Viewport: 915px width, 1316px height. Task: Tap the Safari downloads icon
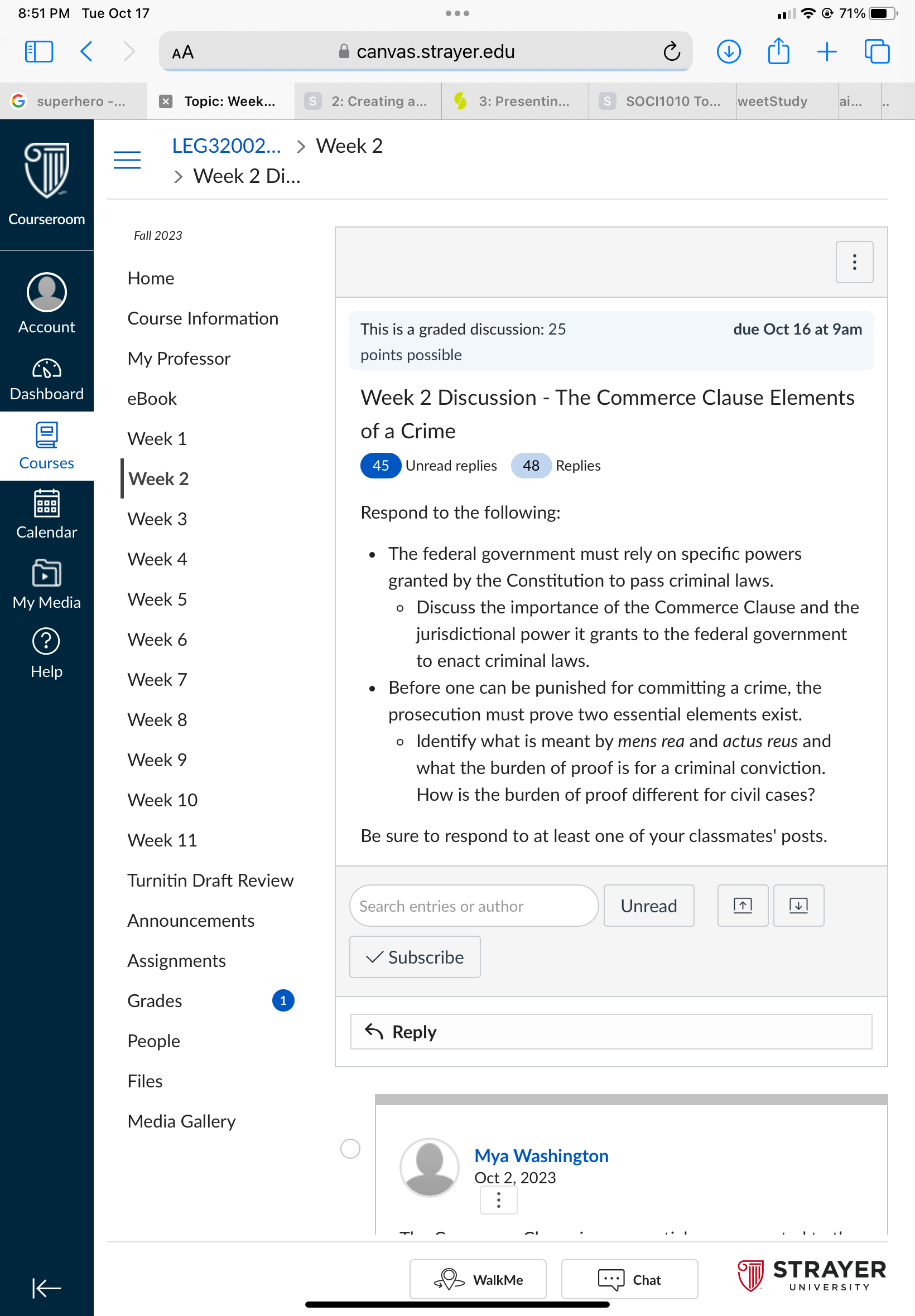pos(728,51)
